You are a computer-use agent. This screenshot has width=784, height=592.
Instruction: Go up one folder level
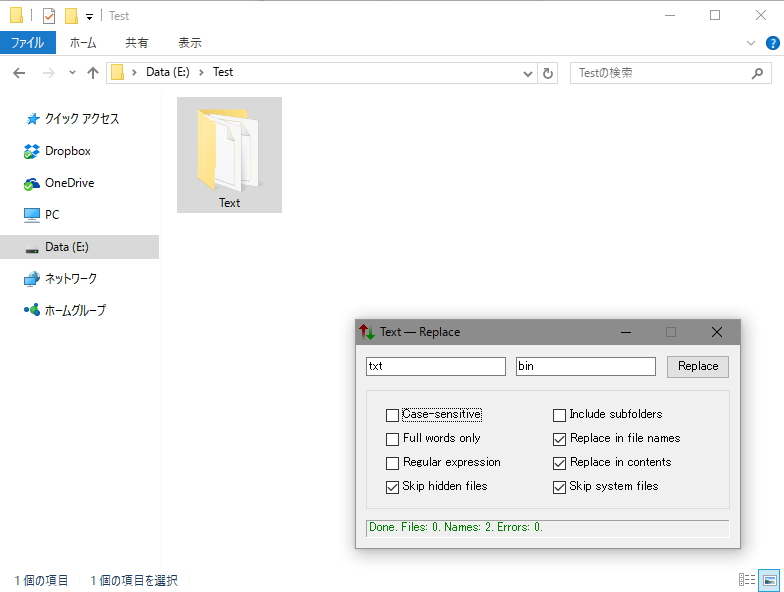point(92,73)
